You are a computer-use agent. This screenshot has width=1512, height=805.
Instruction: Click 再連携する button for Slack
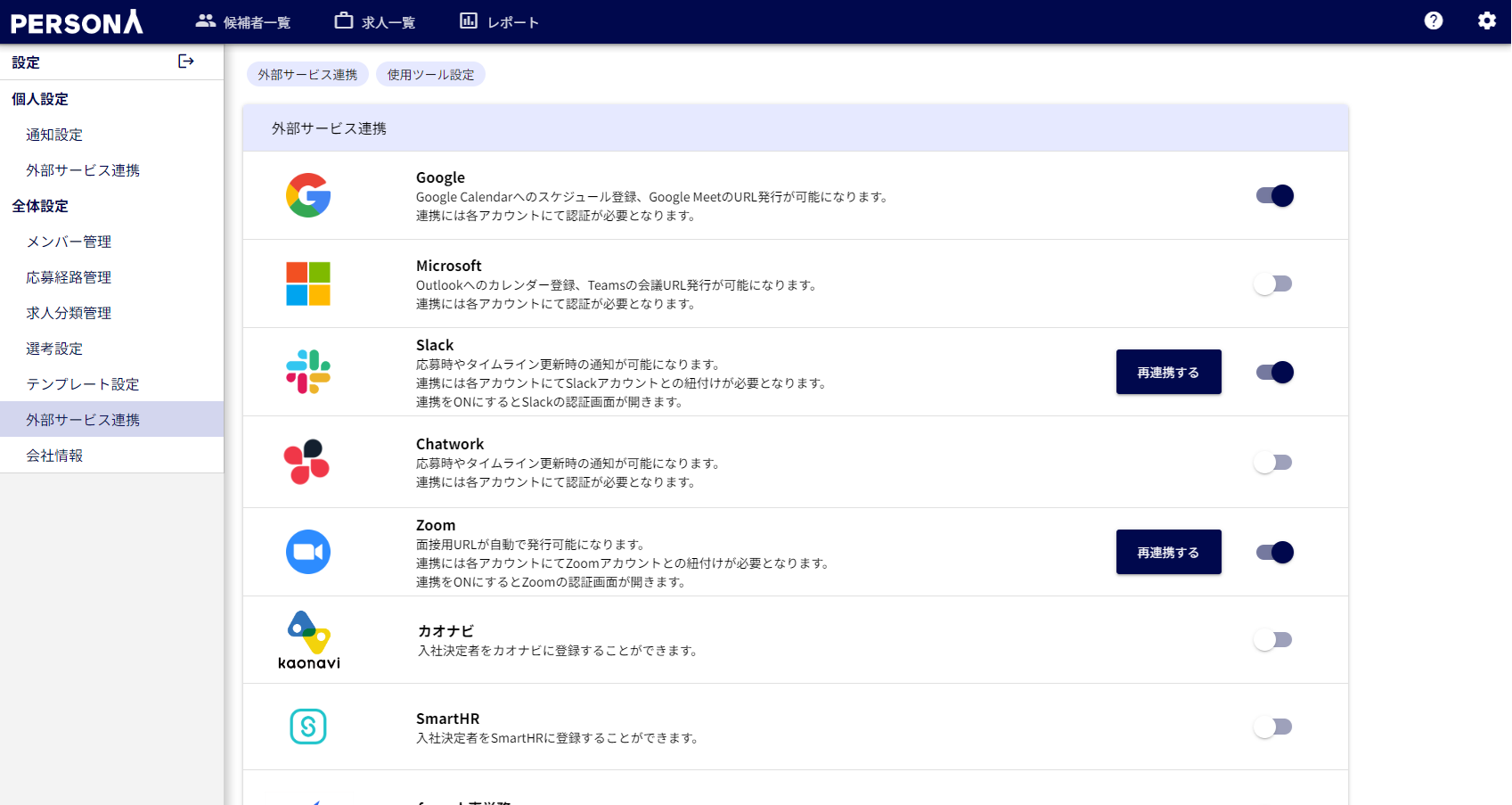tap(1168, 372)
